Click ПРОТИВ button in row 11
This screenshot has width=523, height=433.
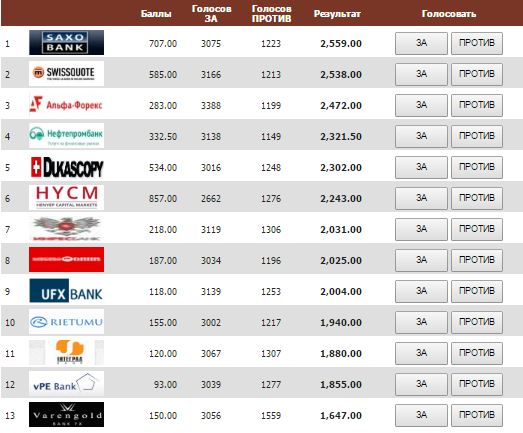[x=477, y=354]
